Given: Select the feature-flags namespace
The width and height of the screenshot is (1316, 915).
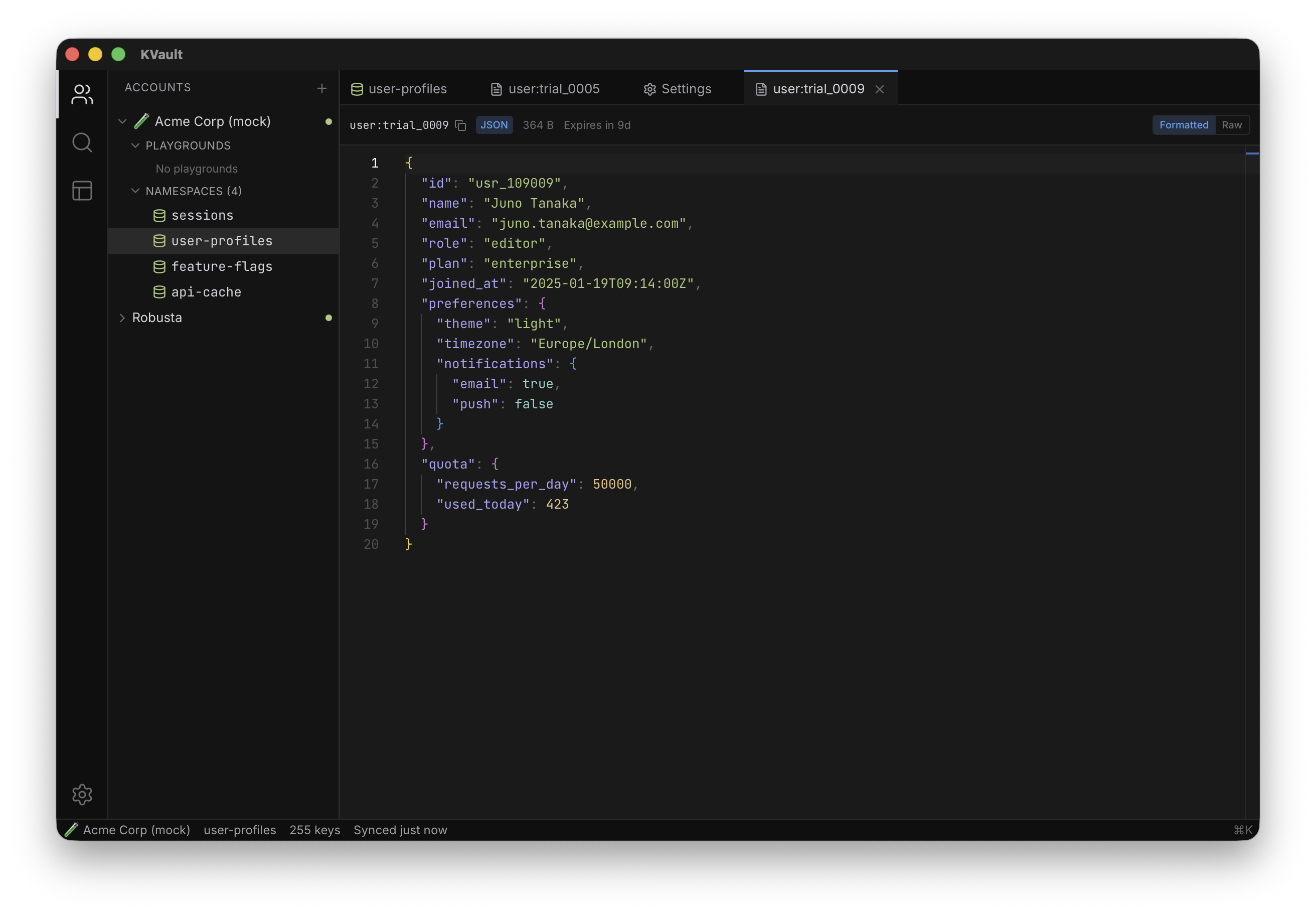Looking at the screenshot, I should [x=221, y=266].
